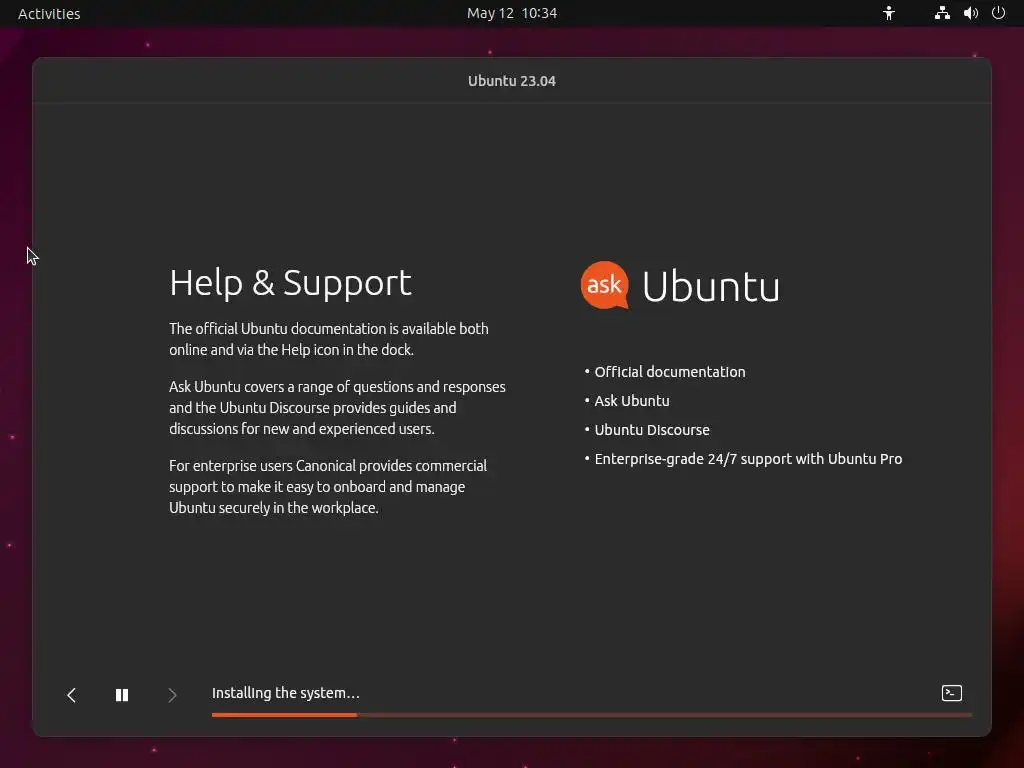Open the accessibility menu icon
Image resolution: width=1024 pixels, height=768 pixels.
(889, 13)
